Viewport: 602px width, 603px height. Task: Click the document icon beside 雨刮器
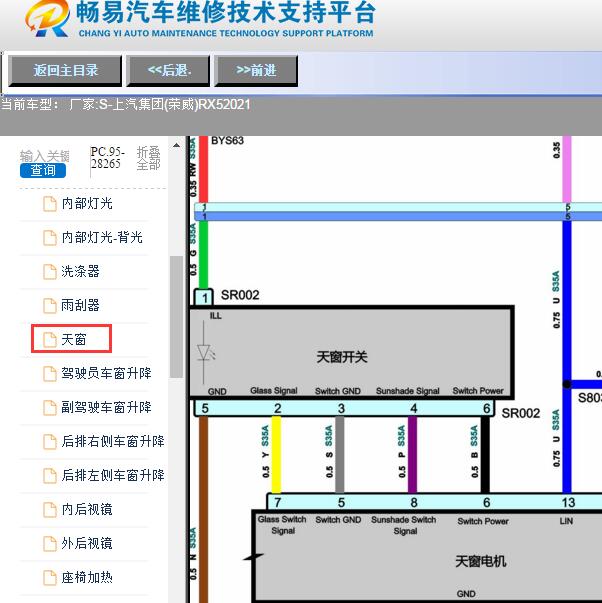click(50, 306)
